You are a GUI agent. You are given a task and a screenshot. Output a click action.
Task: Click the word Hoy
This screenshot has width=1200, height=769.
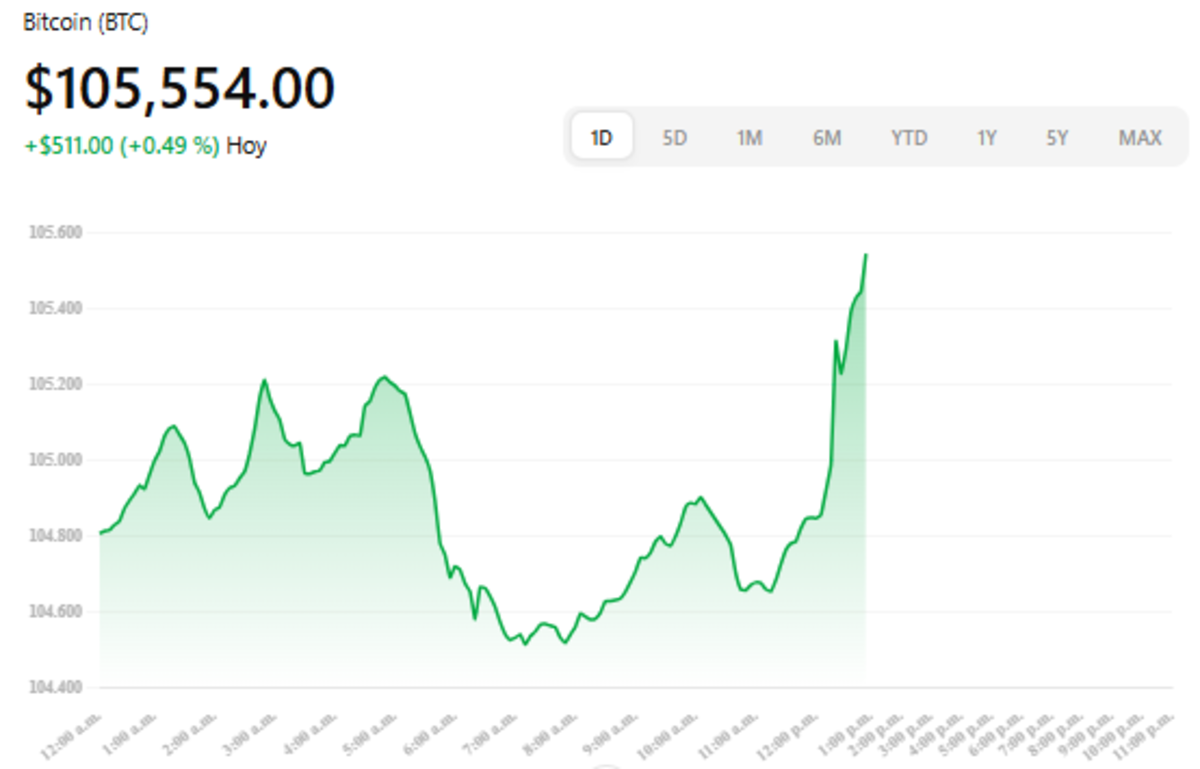pyautogui.click(x=245, y=146)
